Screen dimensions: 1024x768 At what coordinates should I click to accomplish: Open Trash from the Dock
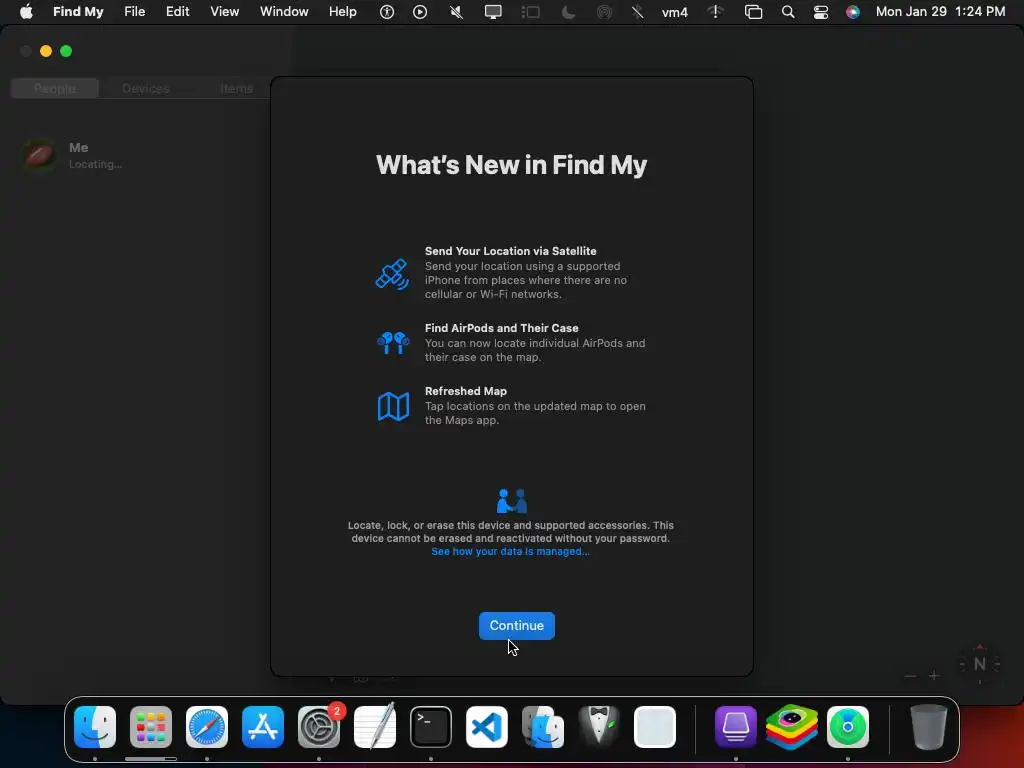(x=928, y=727)
